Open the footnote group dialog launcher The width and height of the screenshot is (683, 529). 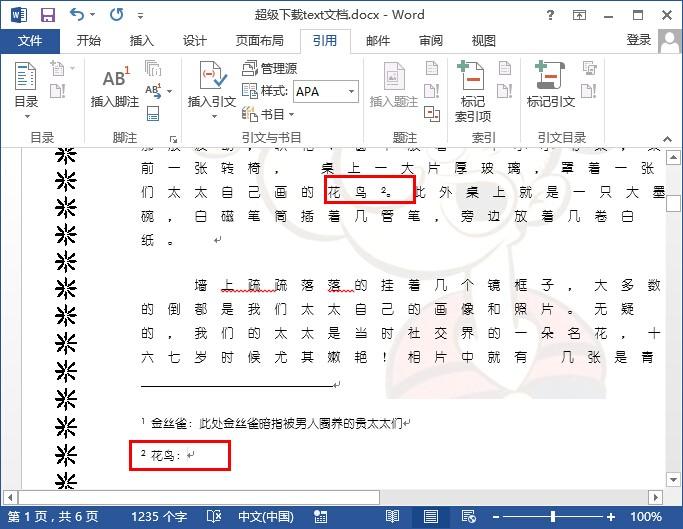point(171,138)
